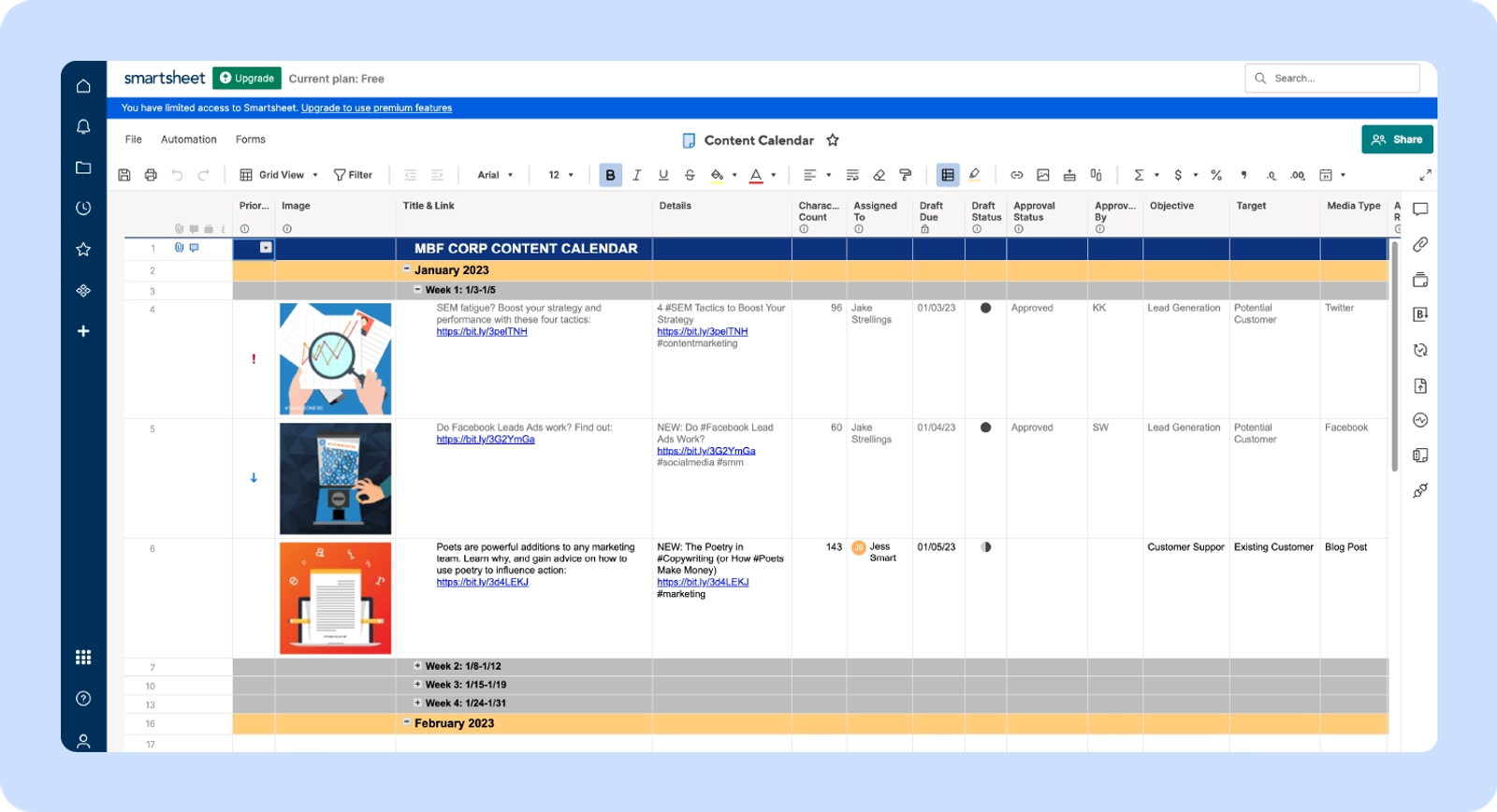
Task: Follow 'Upgrade to use premium features' link
Action: click(376, 108)
